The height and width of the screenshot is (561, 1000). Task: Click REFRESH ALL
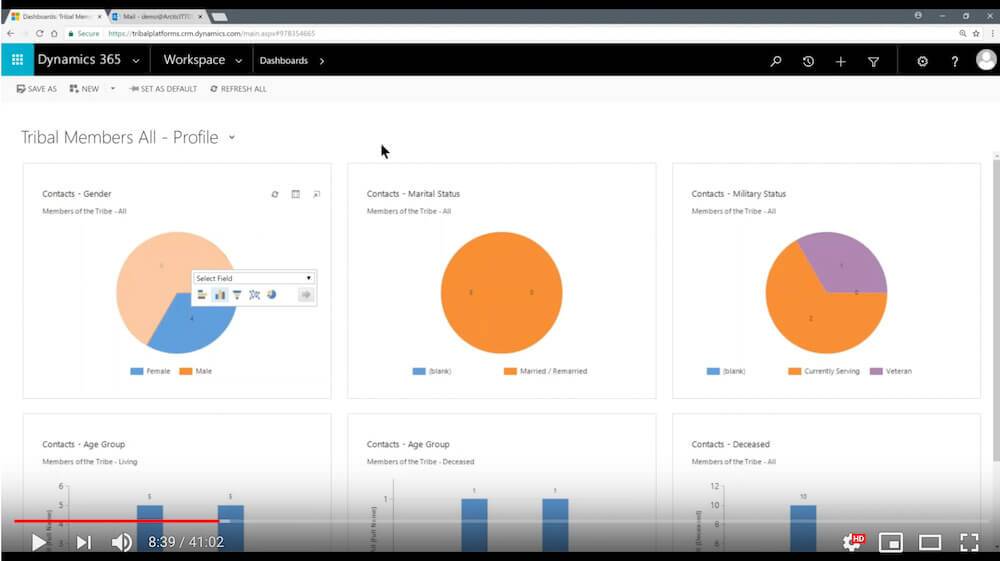click(239, 89)
